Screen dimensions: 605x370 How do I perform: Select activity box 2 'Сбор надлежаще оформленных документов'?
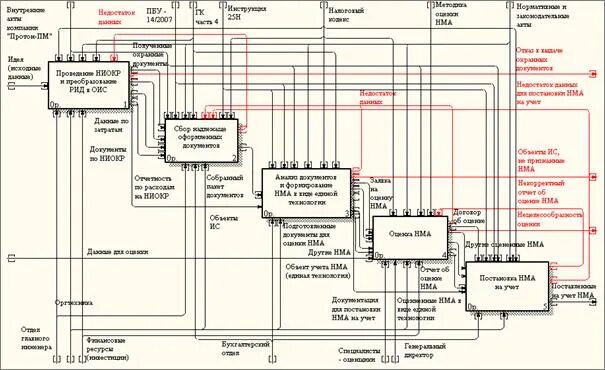coord(201,141)
